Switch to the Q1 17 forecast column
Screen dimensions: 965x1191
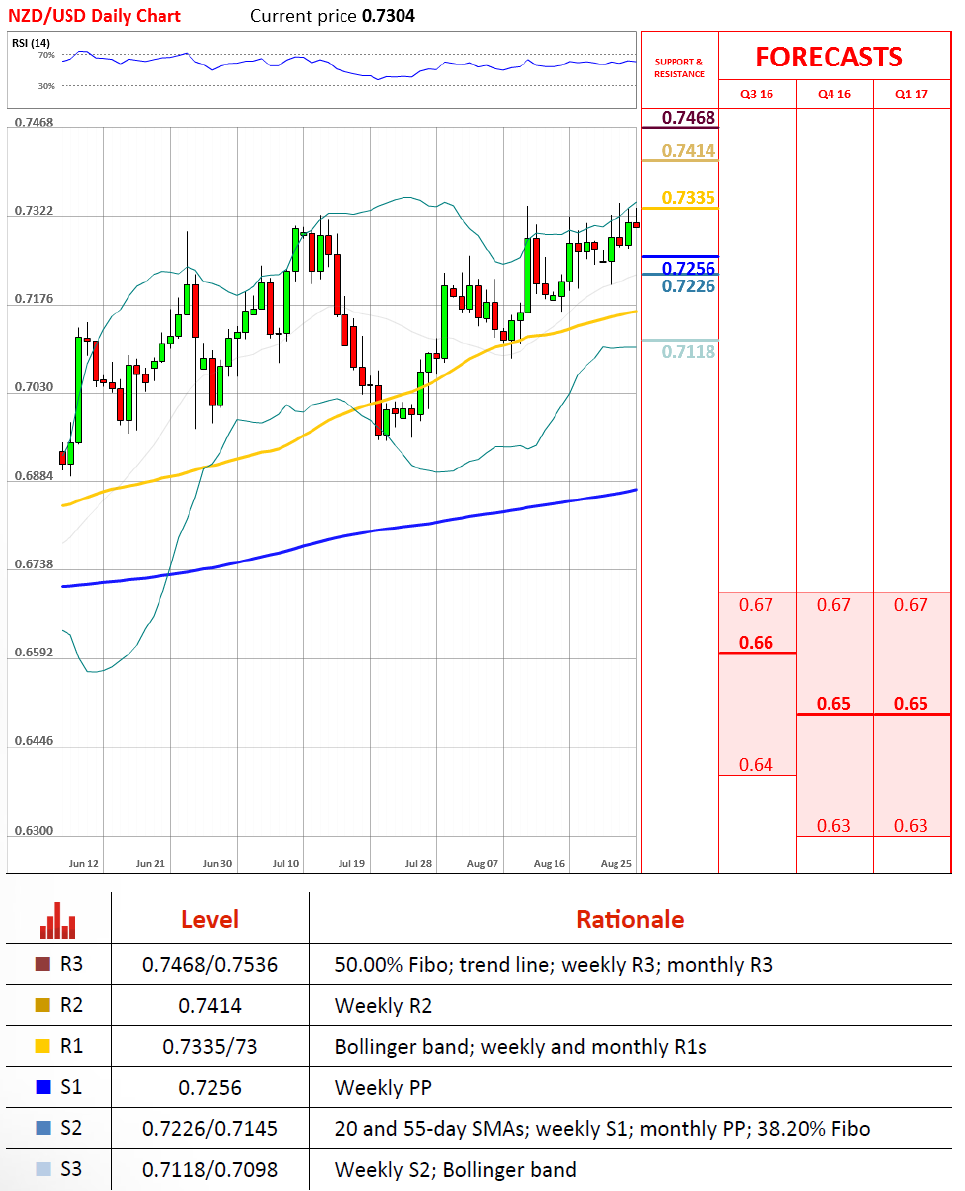point(911,94)
